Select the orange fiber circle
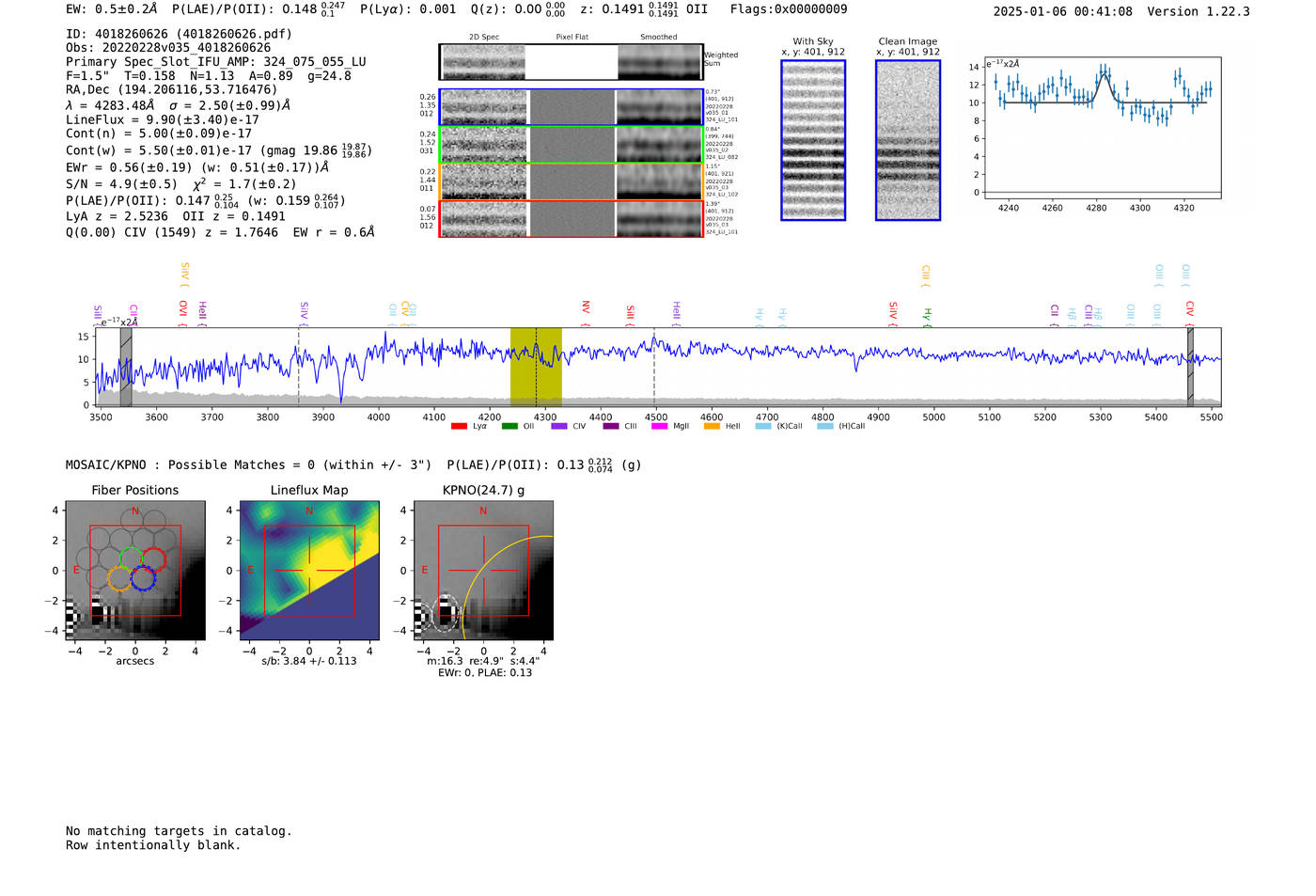 (120, 577)
